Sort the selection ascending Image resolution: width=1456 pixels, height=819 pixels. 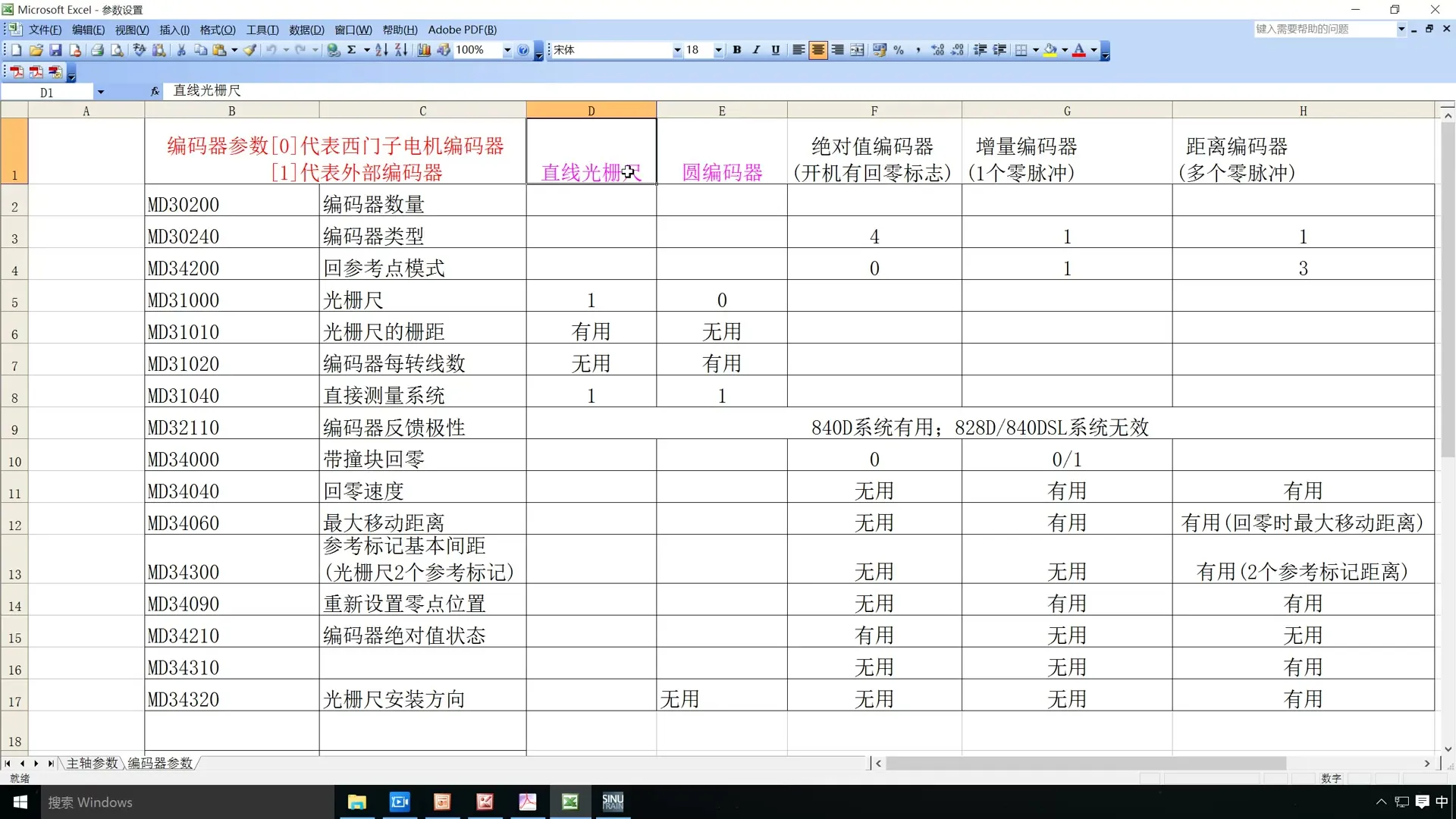[381, 50]
